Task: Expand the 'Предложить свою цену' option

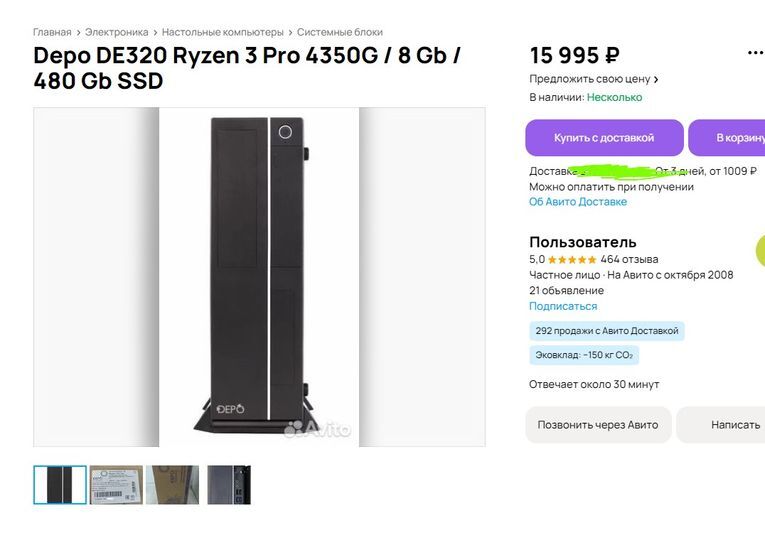Action: click(x=593, y=79)
